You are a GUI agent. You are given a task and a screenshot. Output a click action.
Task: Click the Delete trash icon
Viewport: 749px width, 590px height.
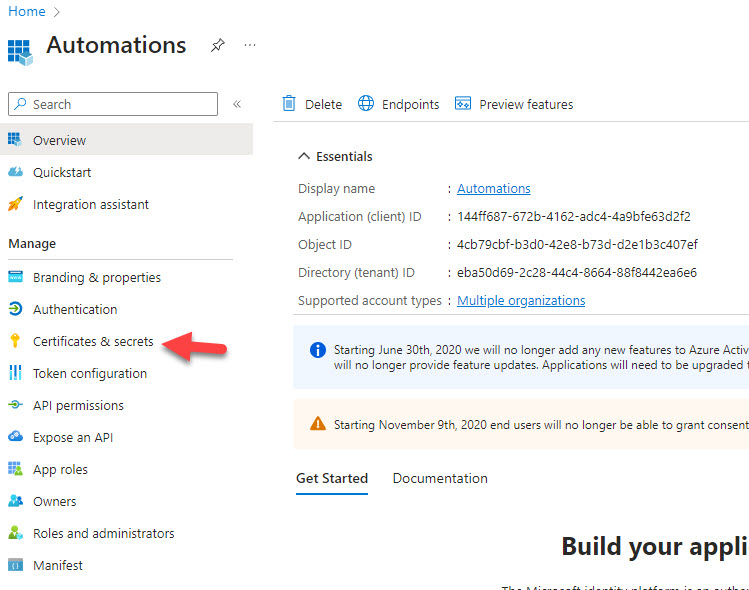pos(289,104)
